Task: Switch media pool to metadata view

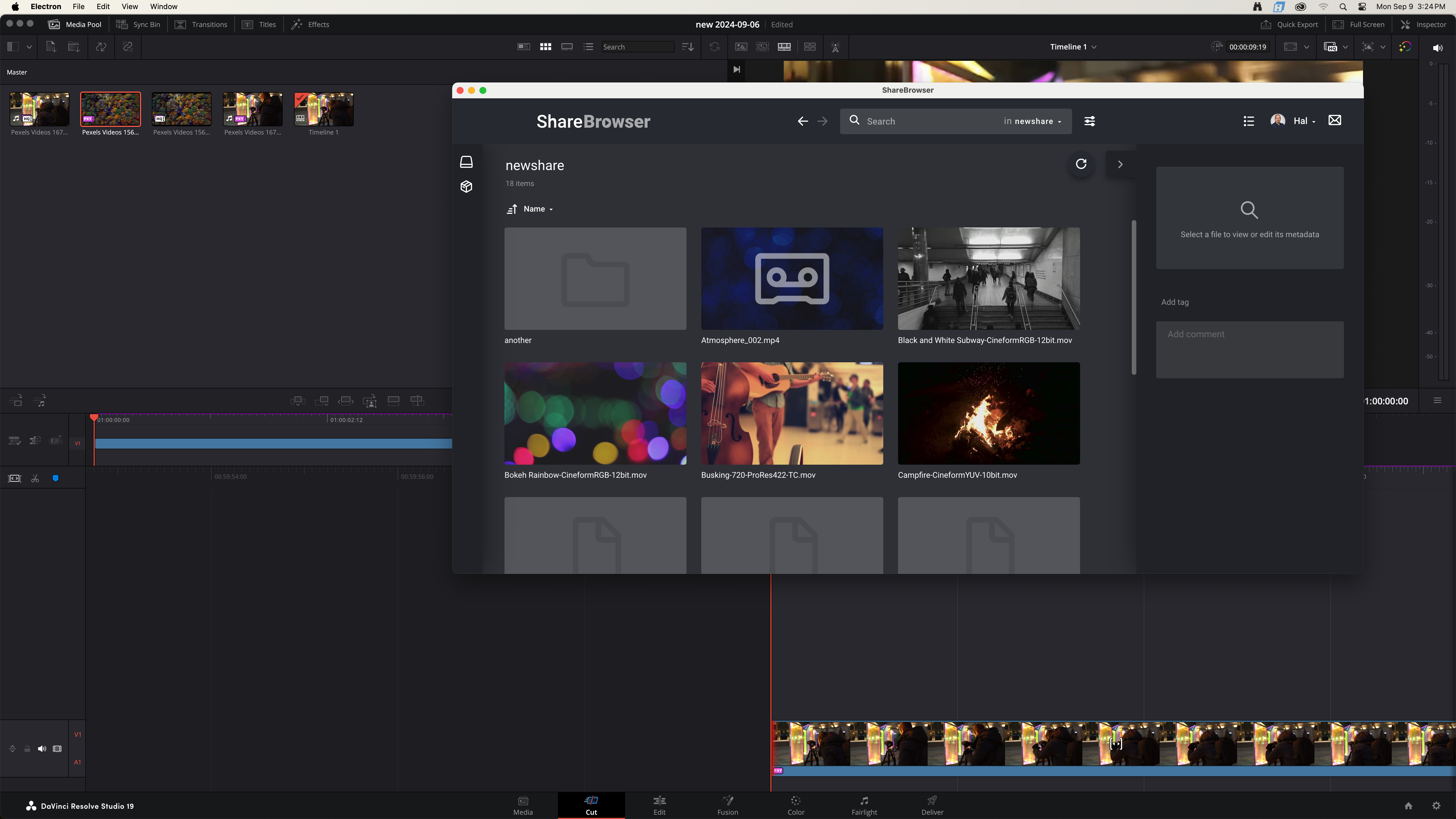Action: point(524,47)
